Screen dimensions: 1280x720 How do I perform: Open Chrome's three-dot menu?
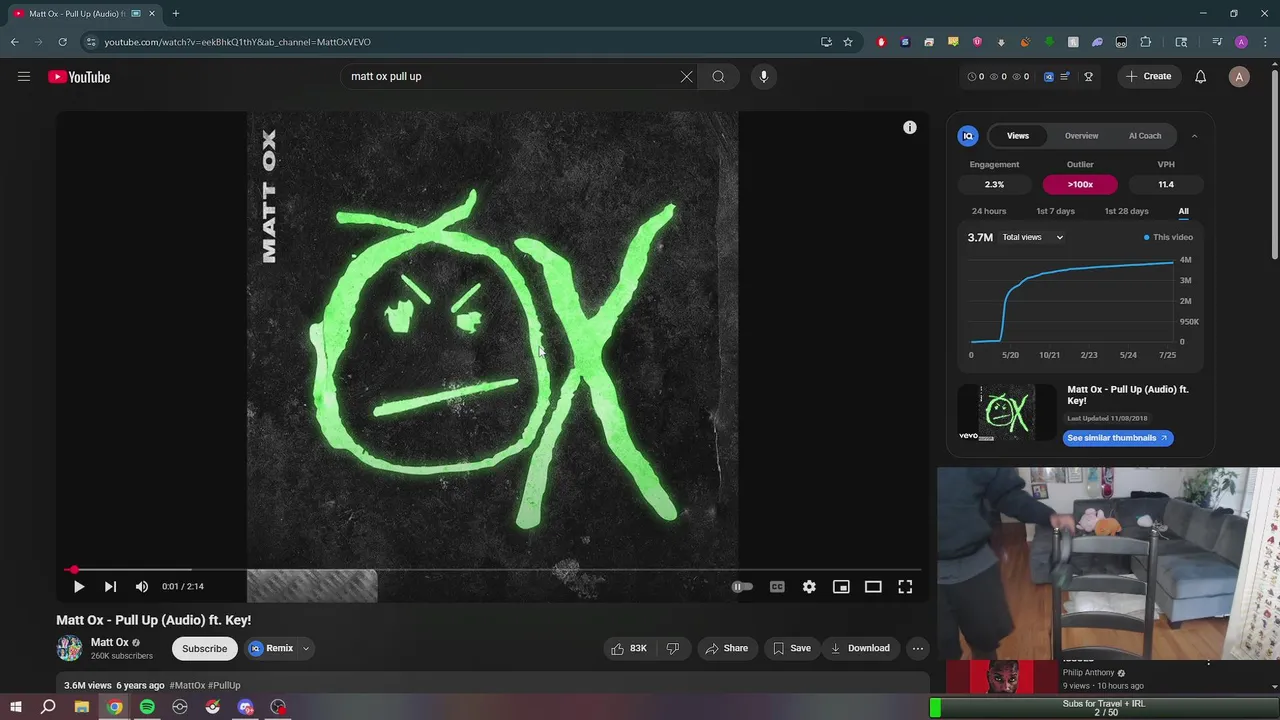point(1265,42)
